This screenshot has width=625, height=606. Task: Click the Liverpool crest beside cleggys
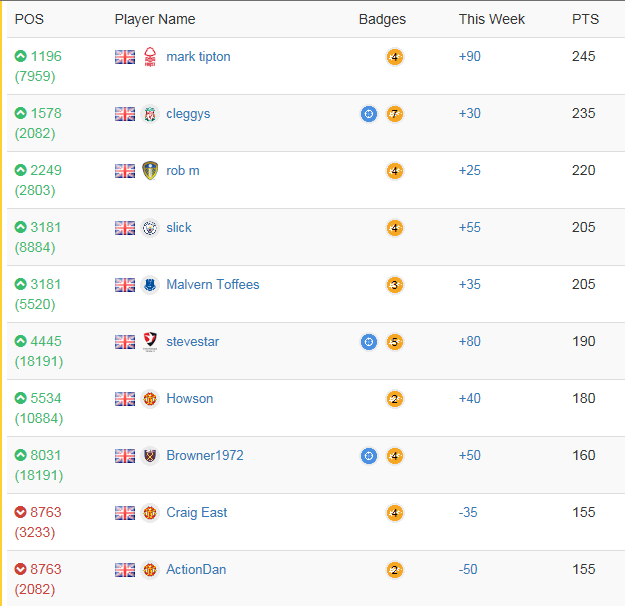pos(150,114)
